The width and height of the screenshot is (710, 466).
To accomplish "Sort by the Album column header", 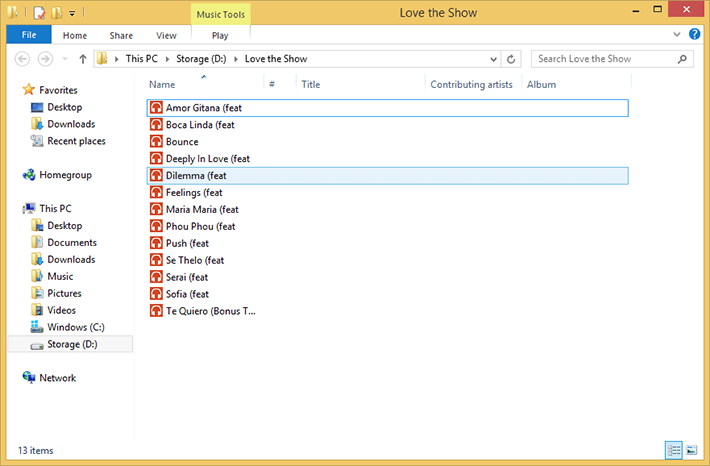I will pyautogui.click(x=542, y=85).
